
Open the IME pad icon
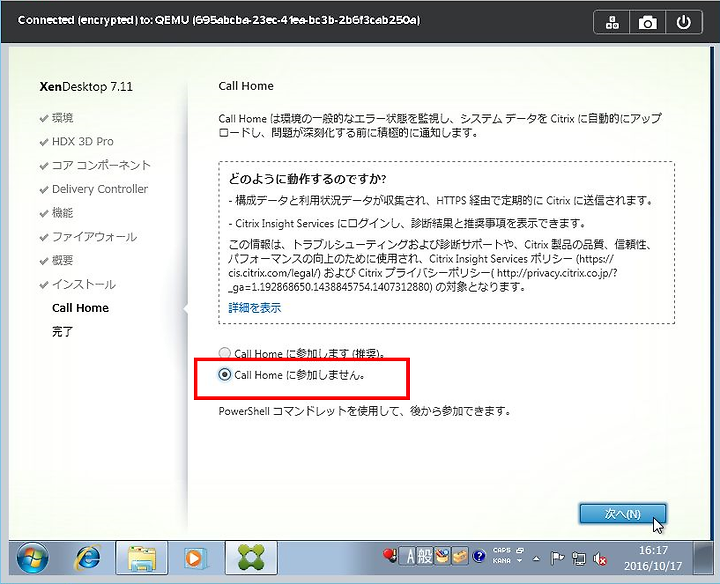(x=441, y=556)
